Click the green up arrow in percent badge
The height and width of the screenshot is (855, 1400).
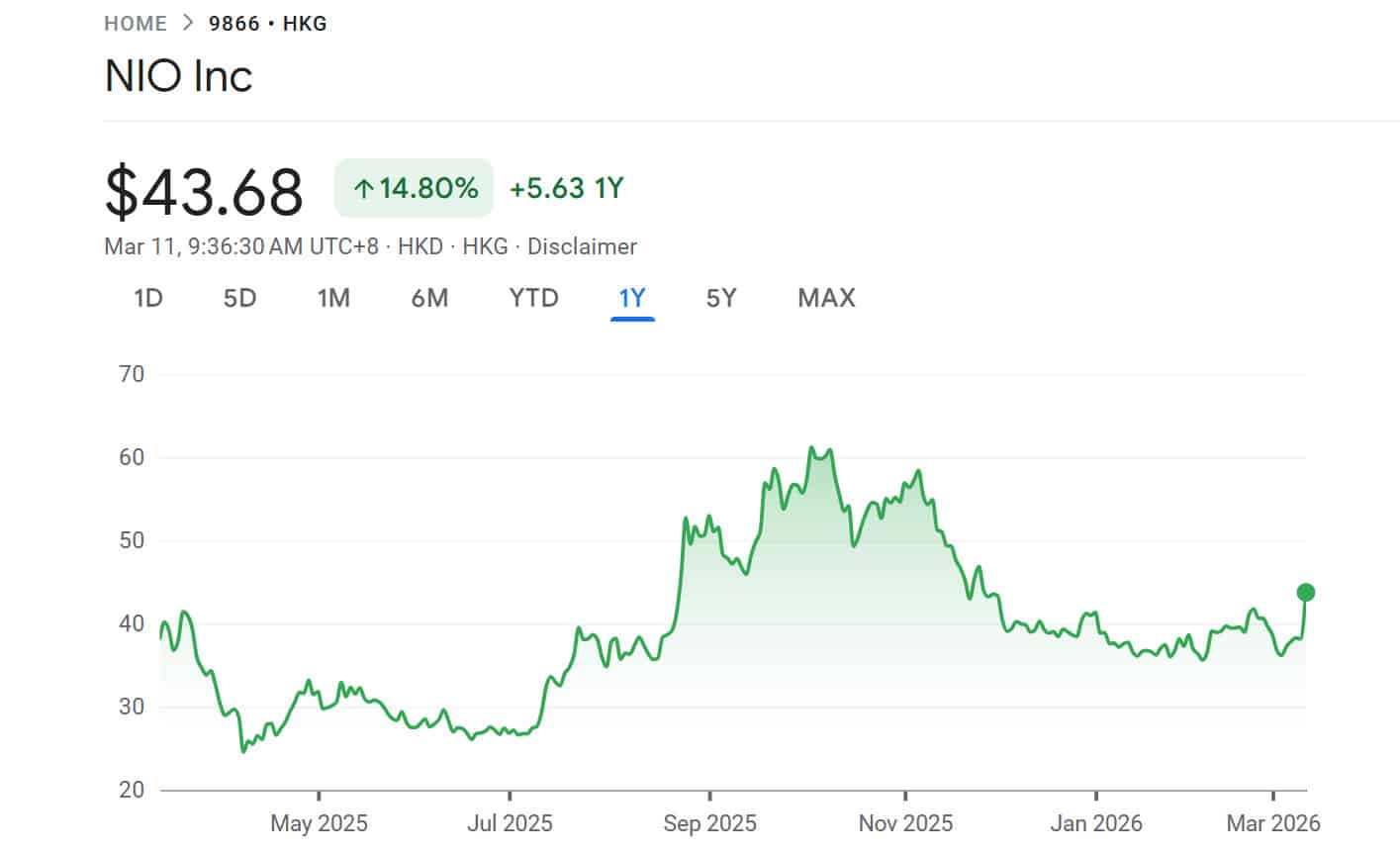click(x=363, y=188)
